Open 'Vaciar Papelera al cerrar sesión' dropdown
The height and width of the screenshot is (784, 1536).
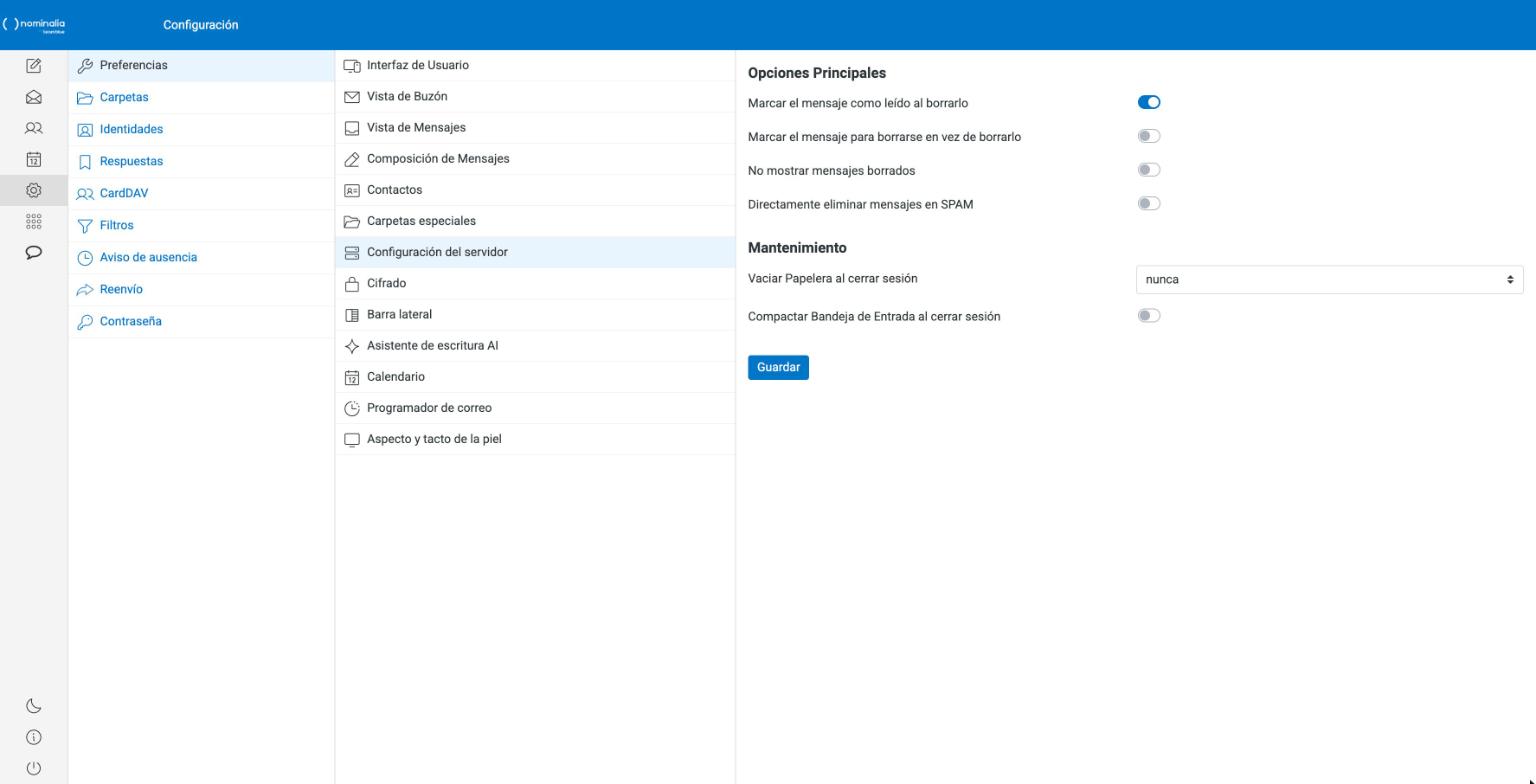1329,279
